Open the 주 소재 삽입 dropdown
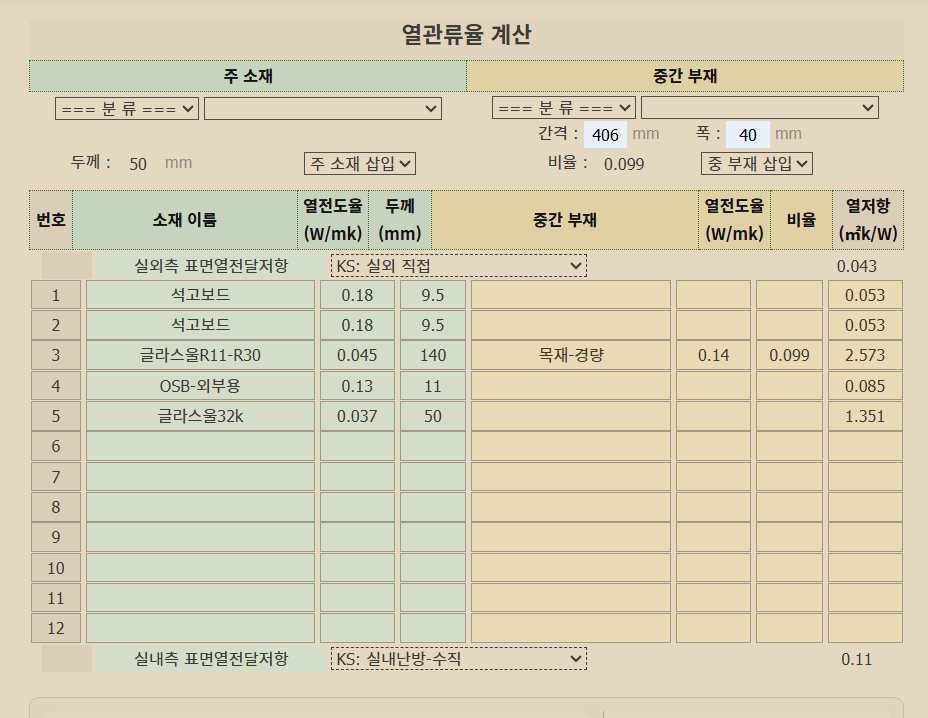 (359, 163)
